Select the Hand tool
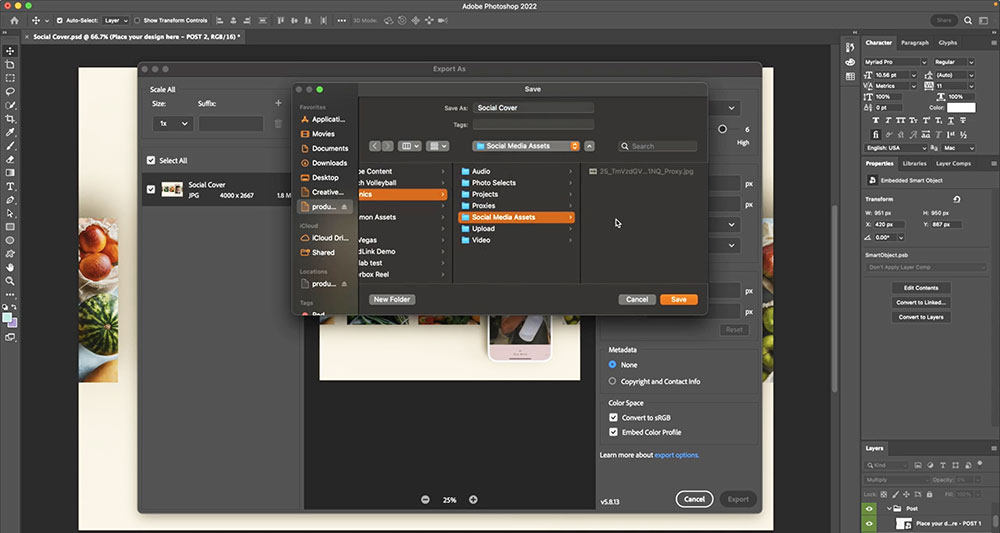 (10, 267)
